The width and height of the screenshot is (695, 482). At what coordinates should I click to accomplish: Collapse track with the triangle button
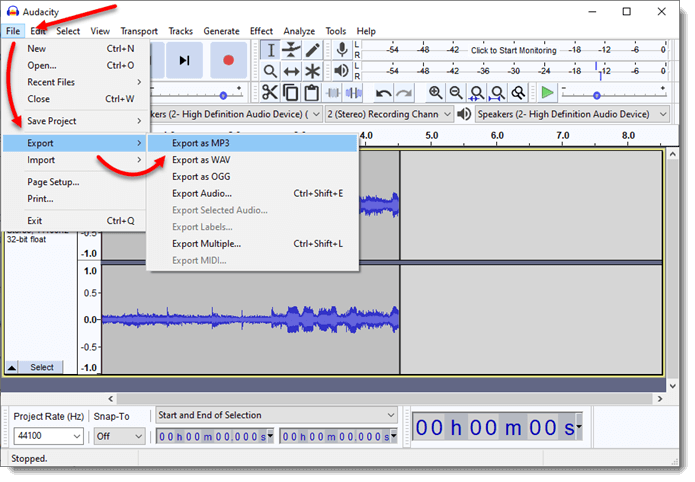pos(12,368)
